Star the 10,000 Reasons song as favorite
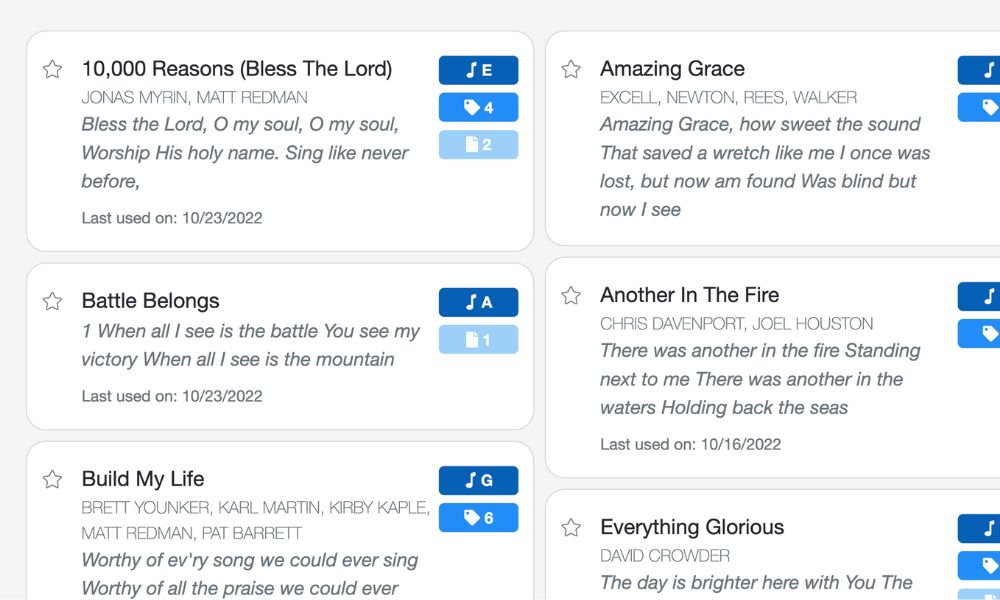Viewport: 1000px width, 600px height. [52, 69]
